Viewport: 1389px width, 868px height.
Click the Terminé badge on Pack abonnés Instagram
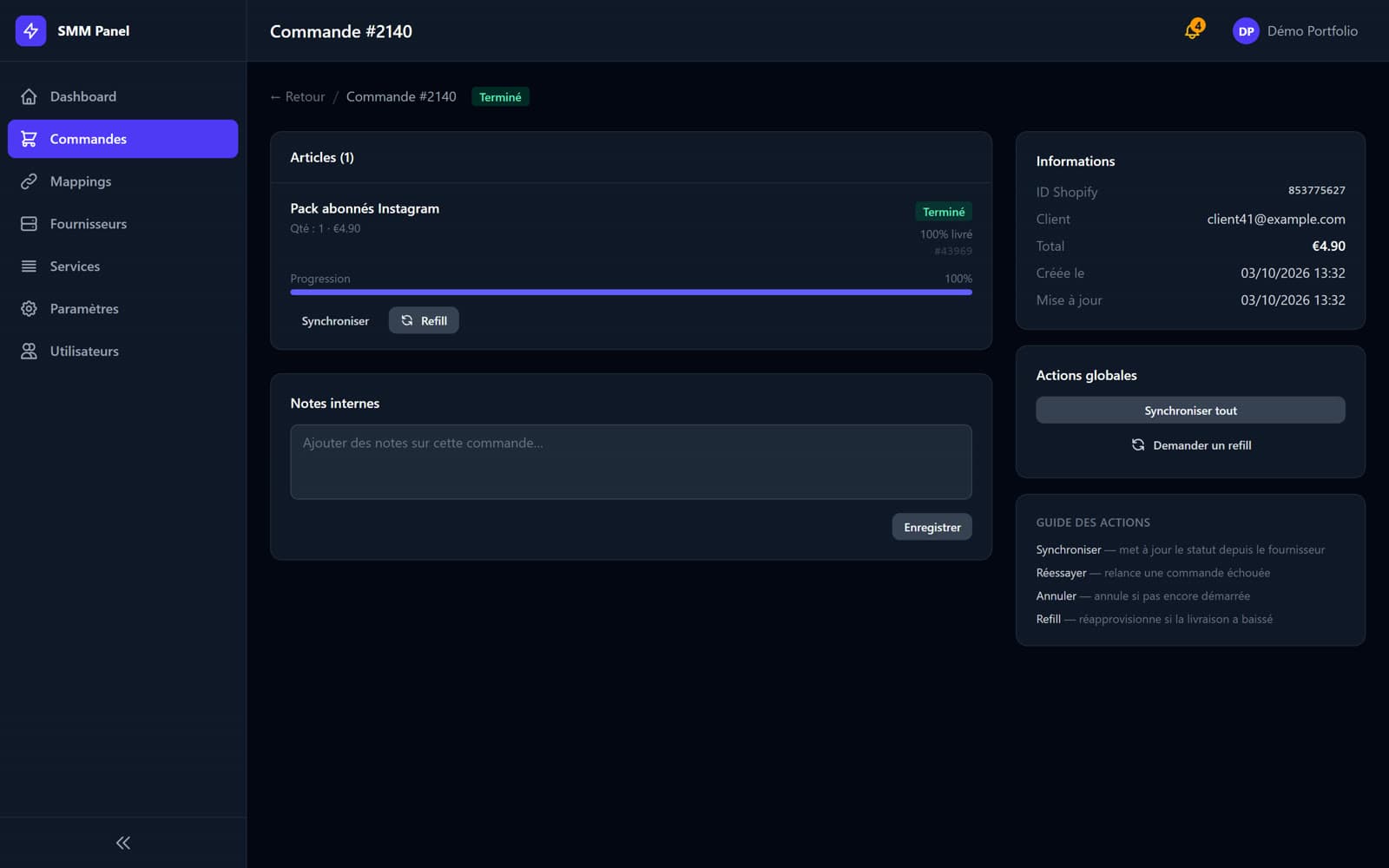click(x=943, y=212)
